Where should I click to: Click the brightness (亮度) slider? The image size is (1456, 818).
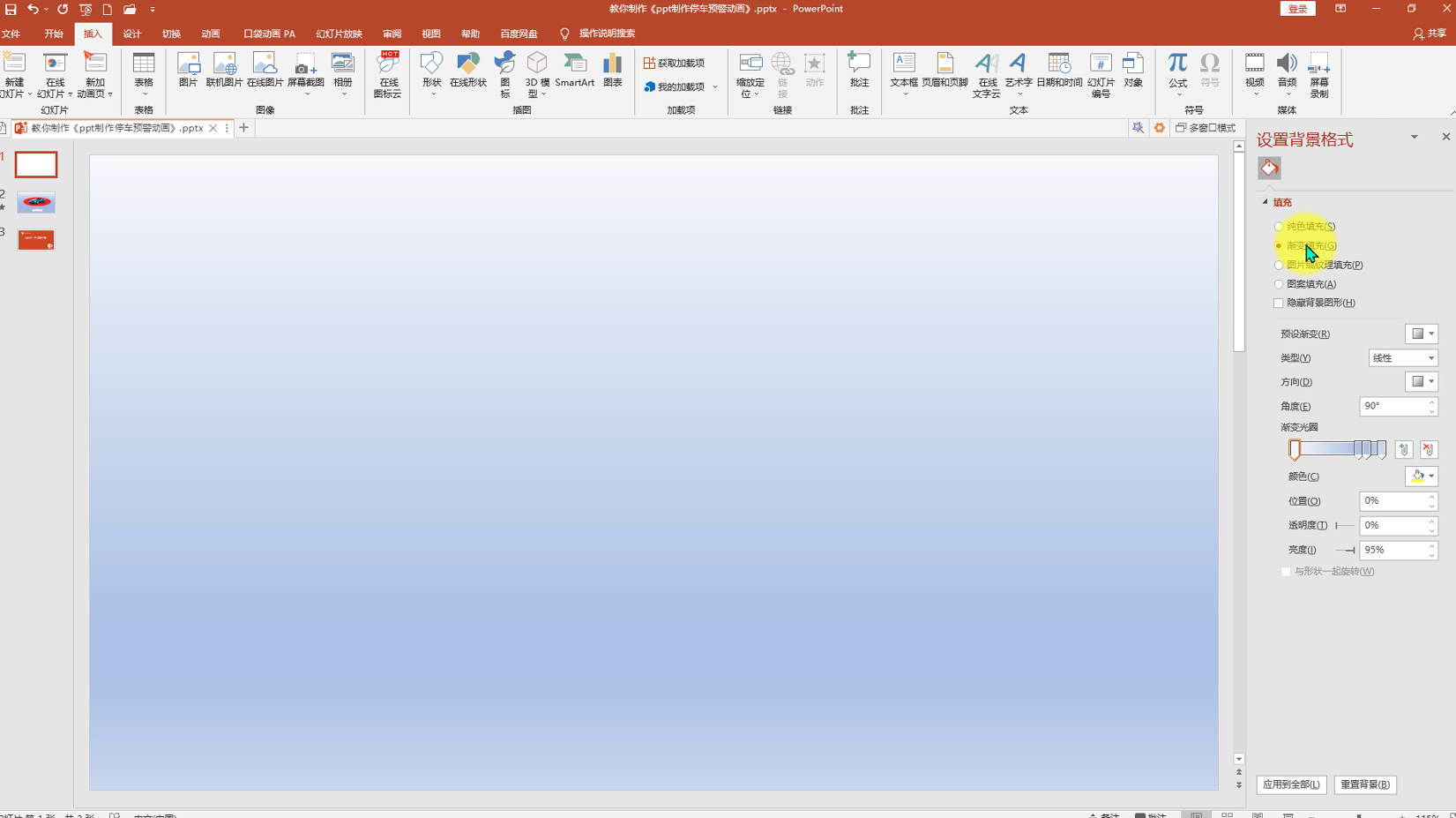click(x=1346, y=550)
